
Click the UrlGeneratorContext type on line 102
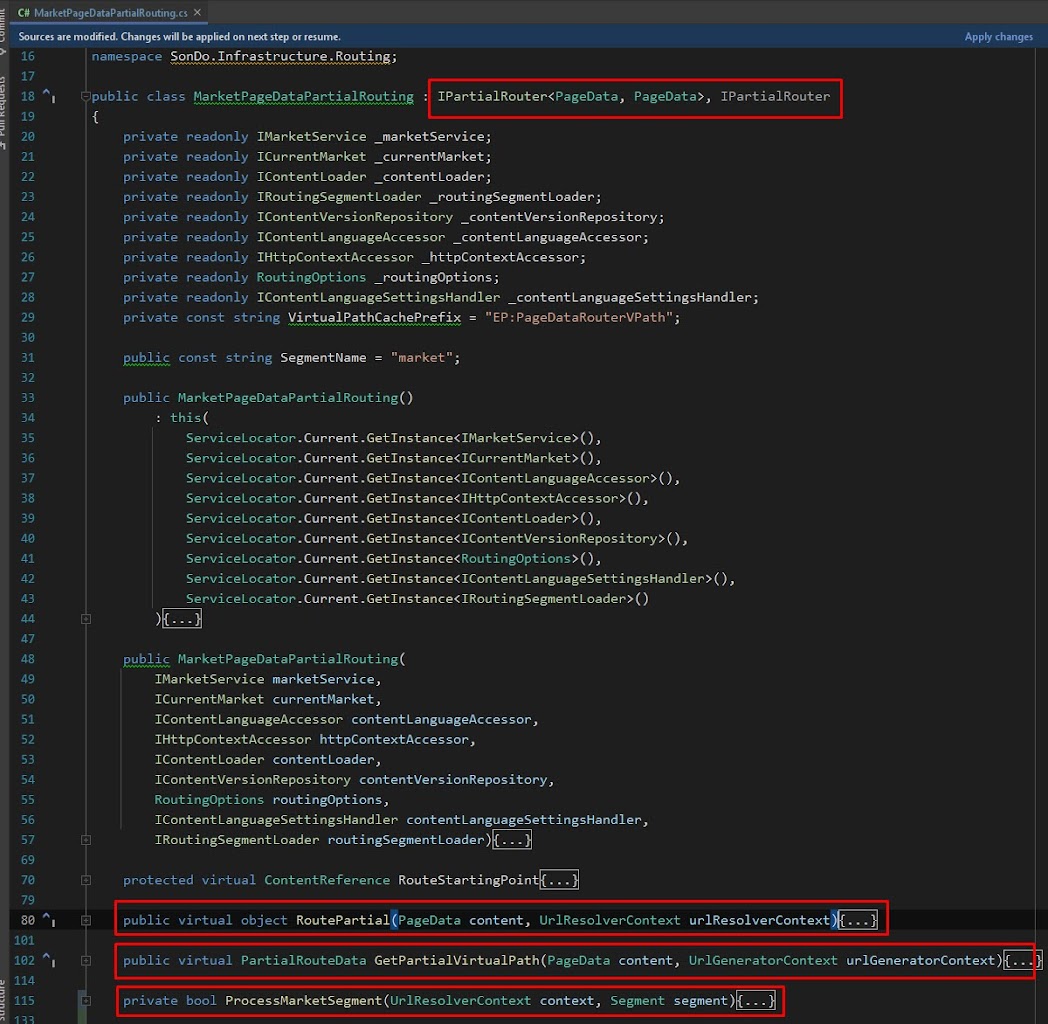point(763,961)
